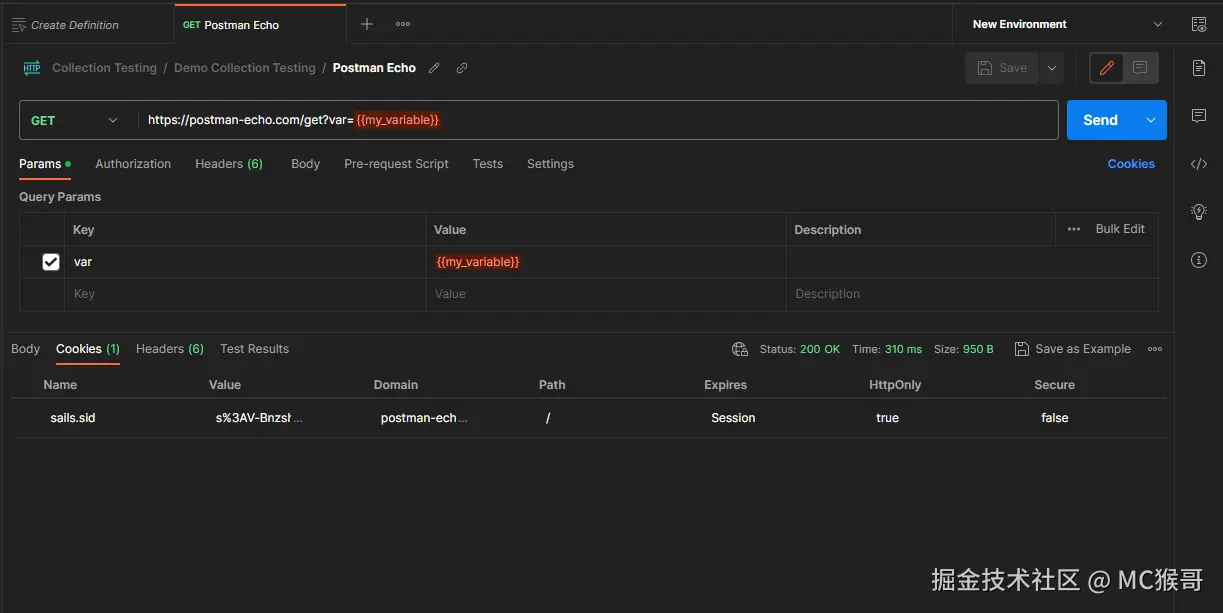Open the Authorization tab

click(x=133, y=164)
